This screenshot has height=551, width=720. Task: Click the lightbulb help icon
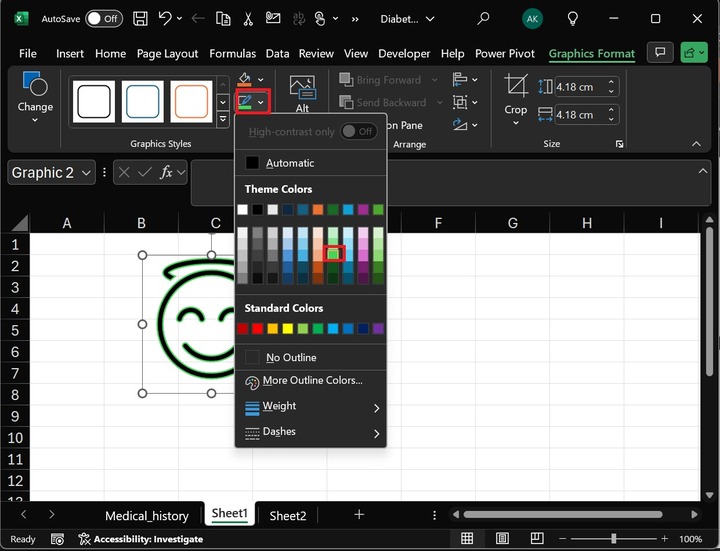pos(573,18)
